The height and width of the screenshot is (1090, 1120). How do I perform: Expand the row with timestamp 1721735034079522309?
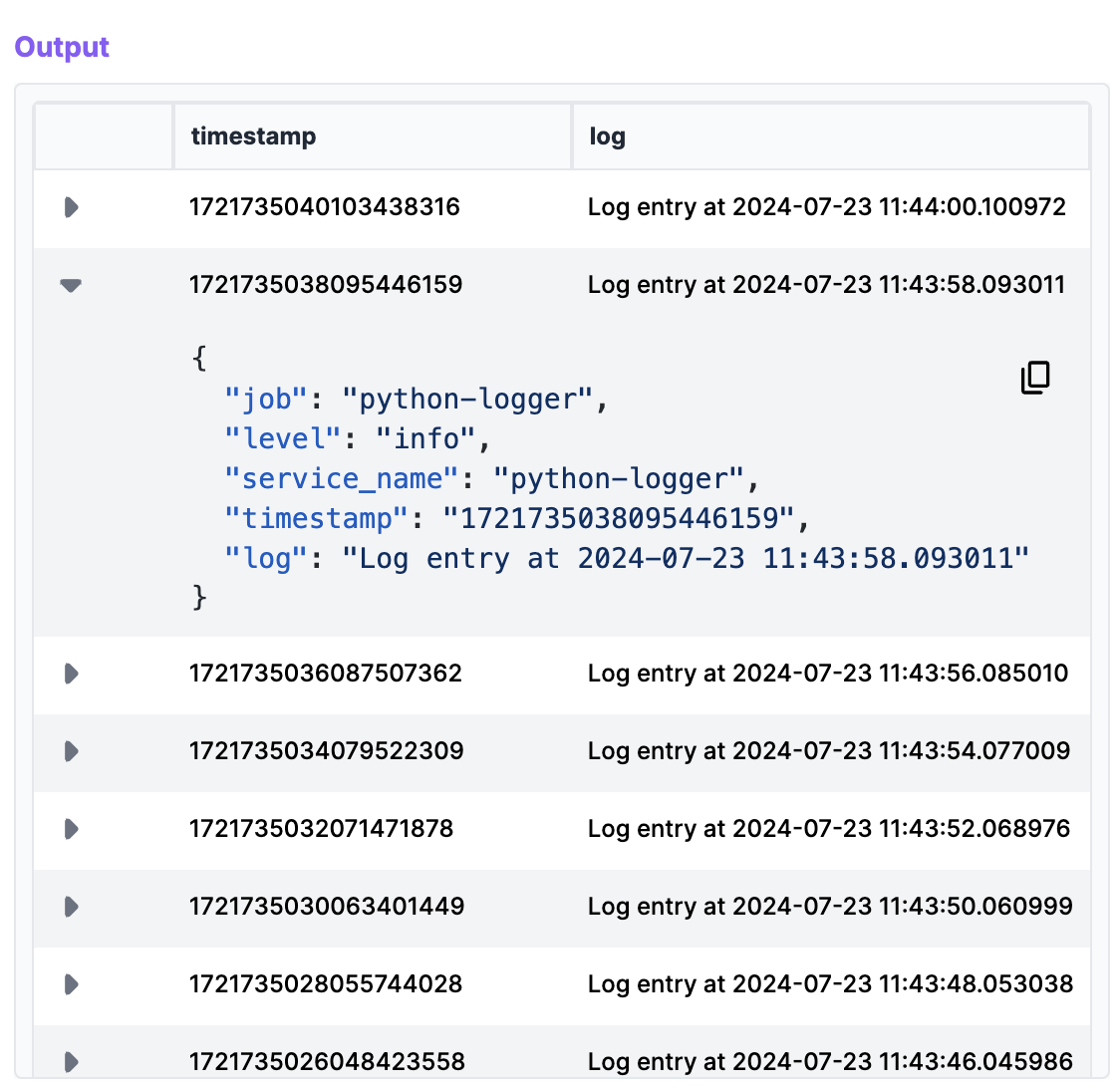71,751
